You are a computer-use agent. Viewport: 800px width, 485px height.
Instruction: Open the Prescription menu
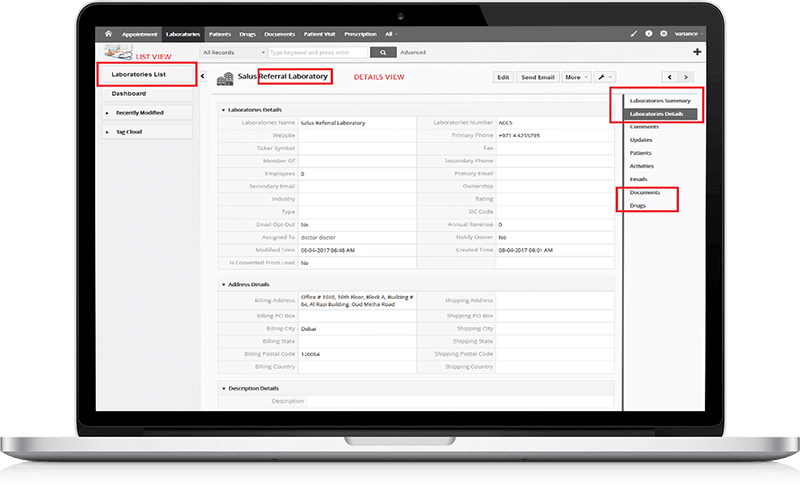(360, 34)
